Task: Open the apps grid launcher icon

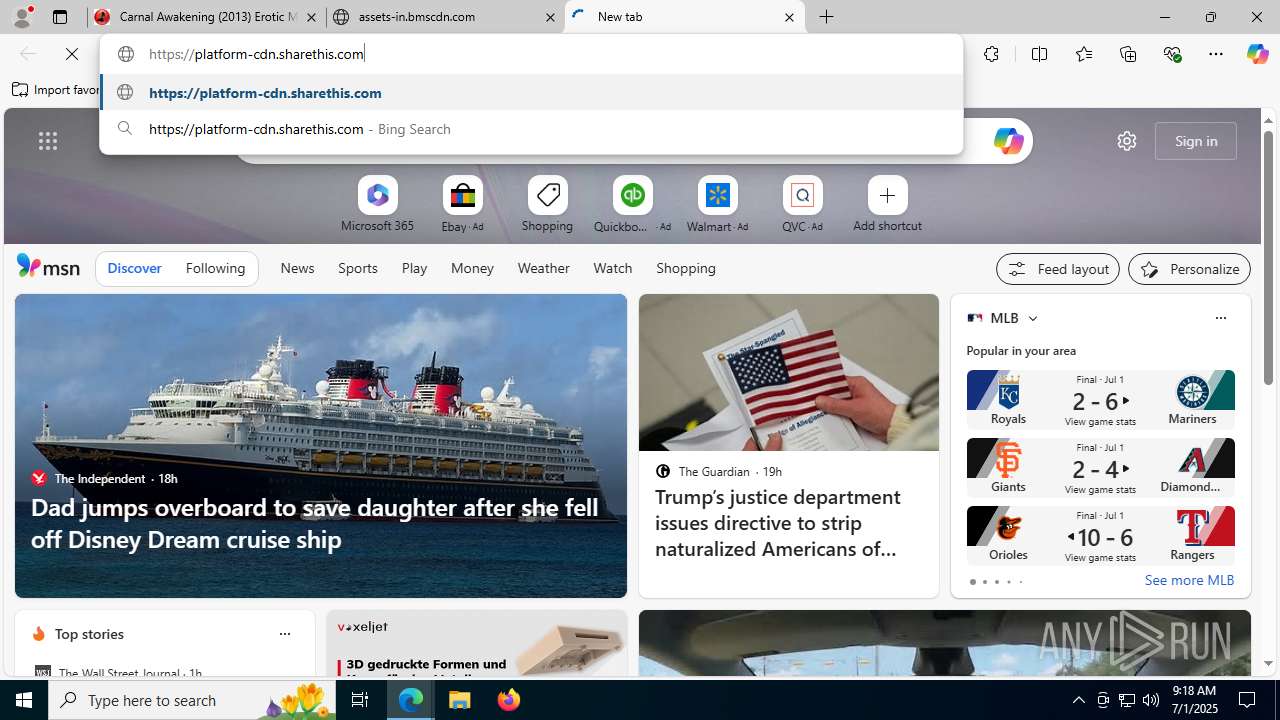Action: pyautogui.click(x=48, y=141)
